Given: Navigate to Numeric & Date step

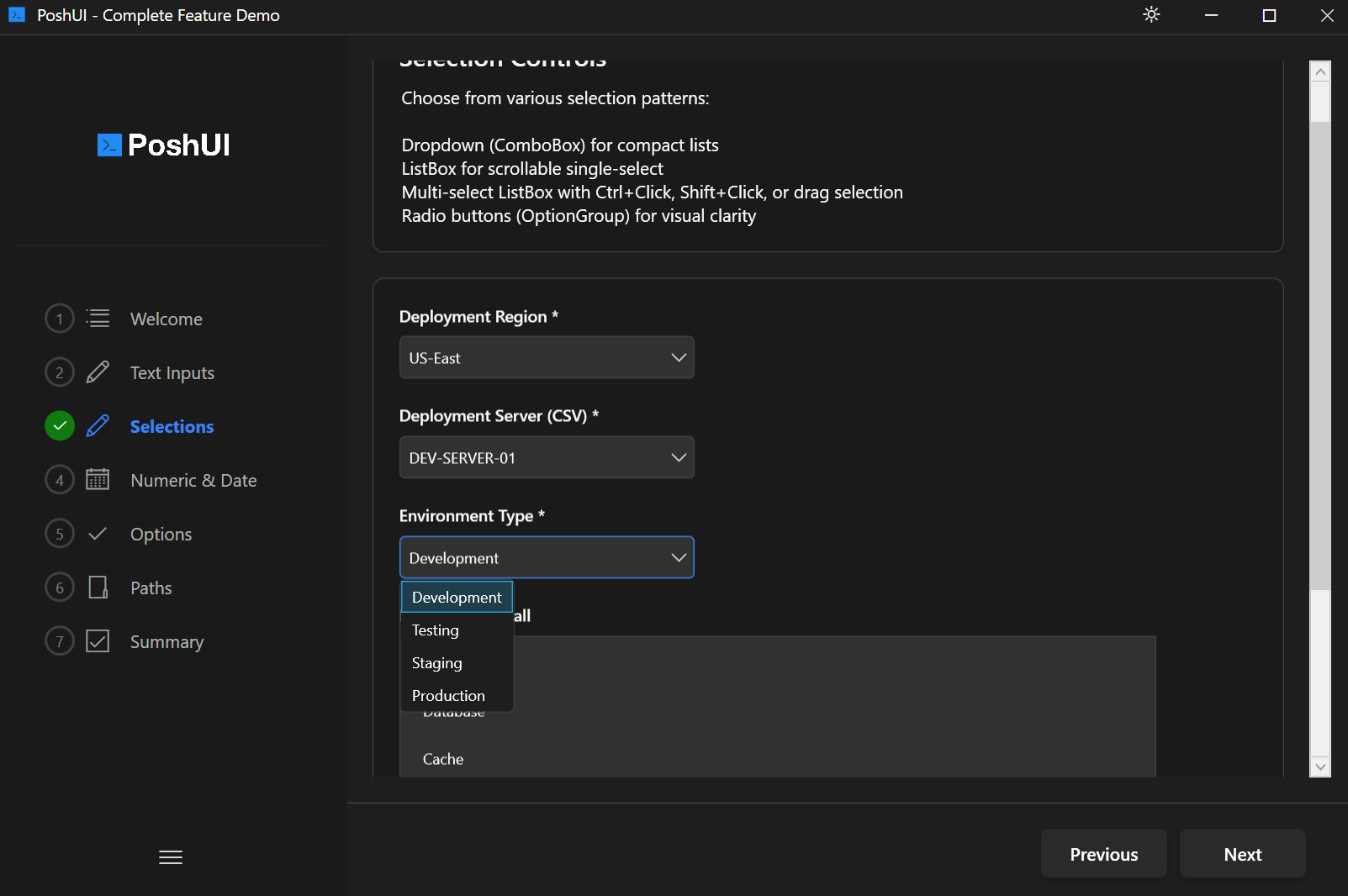Looking at the screenshot, I should 193,481.
